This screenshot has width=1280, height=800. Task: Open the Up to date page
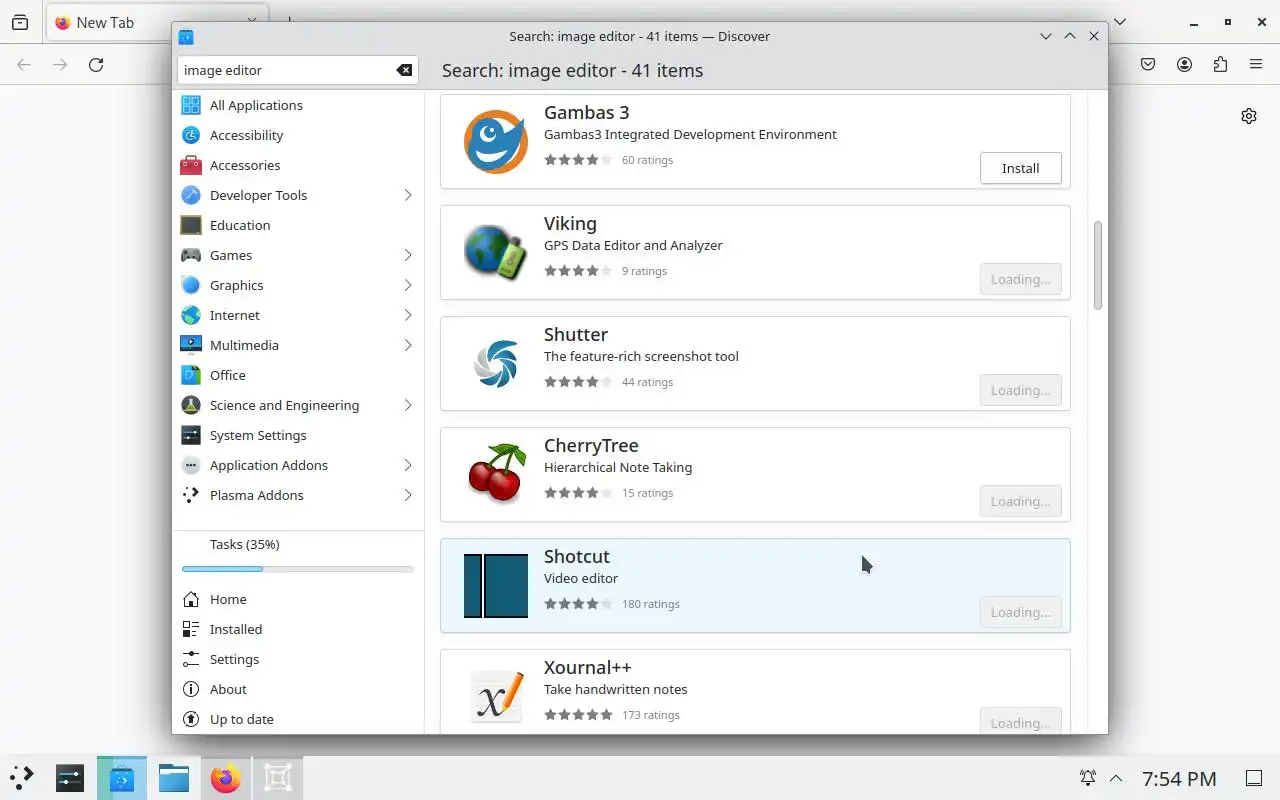pos(298,719)
